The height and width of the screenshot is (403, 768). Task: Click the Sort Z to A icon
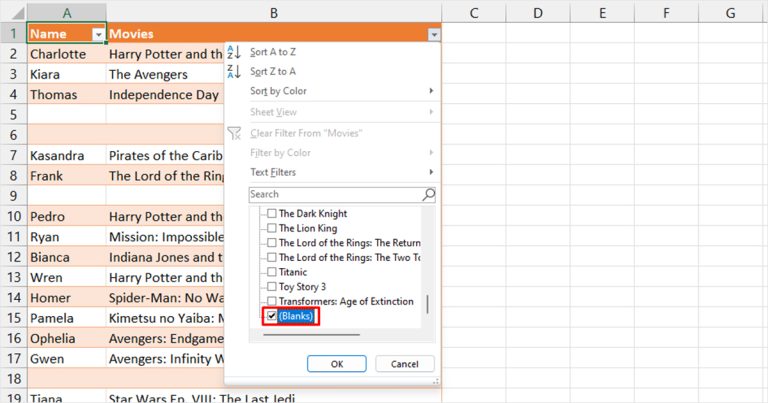(234, 71)
